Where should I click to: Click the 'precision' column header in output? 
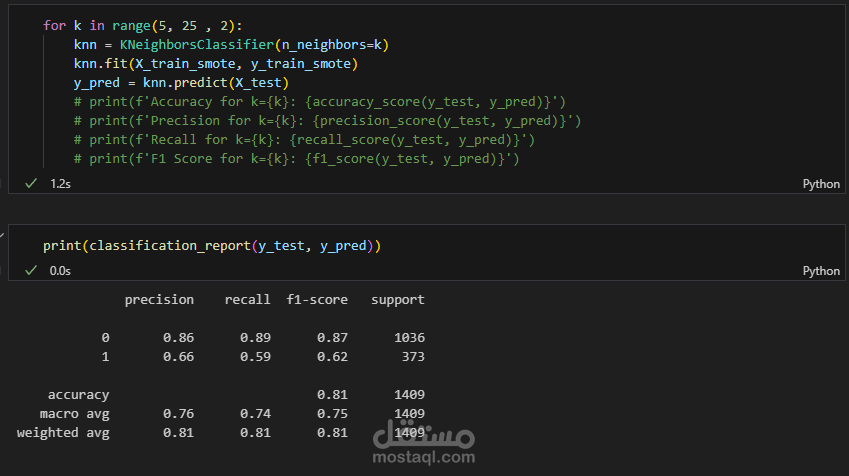coord(159,299)
